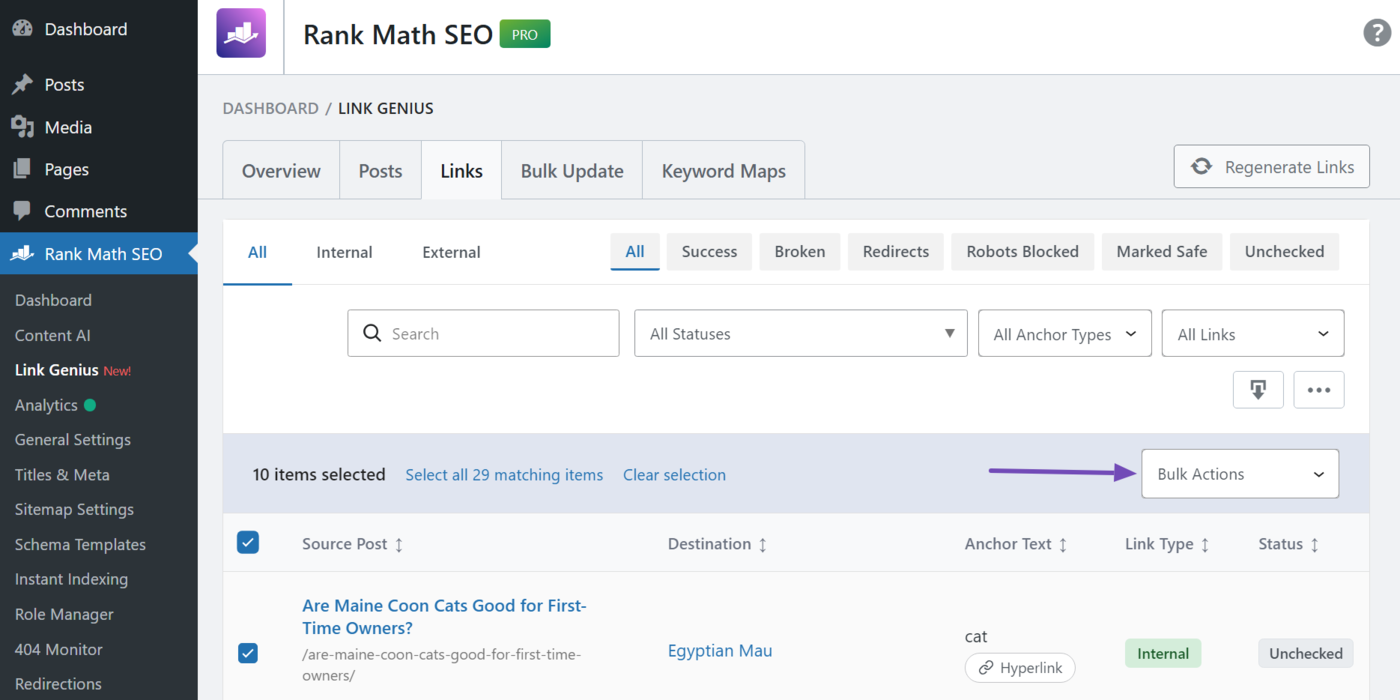Viewport: 1400px width, 700px height.
Task: Click the All status filter button
Action: [x=635, y=252]
